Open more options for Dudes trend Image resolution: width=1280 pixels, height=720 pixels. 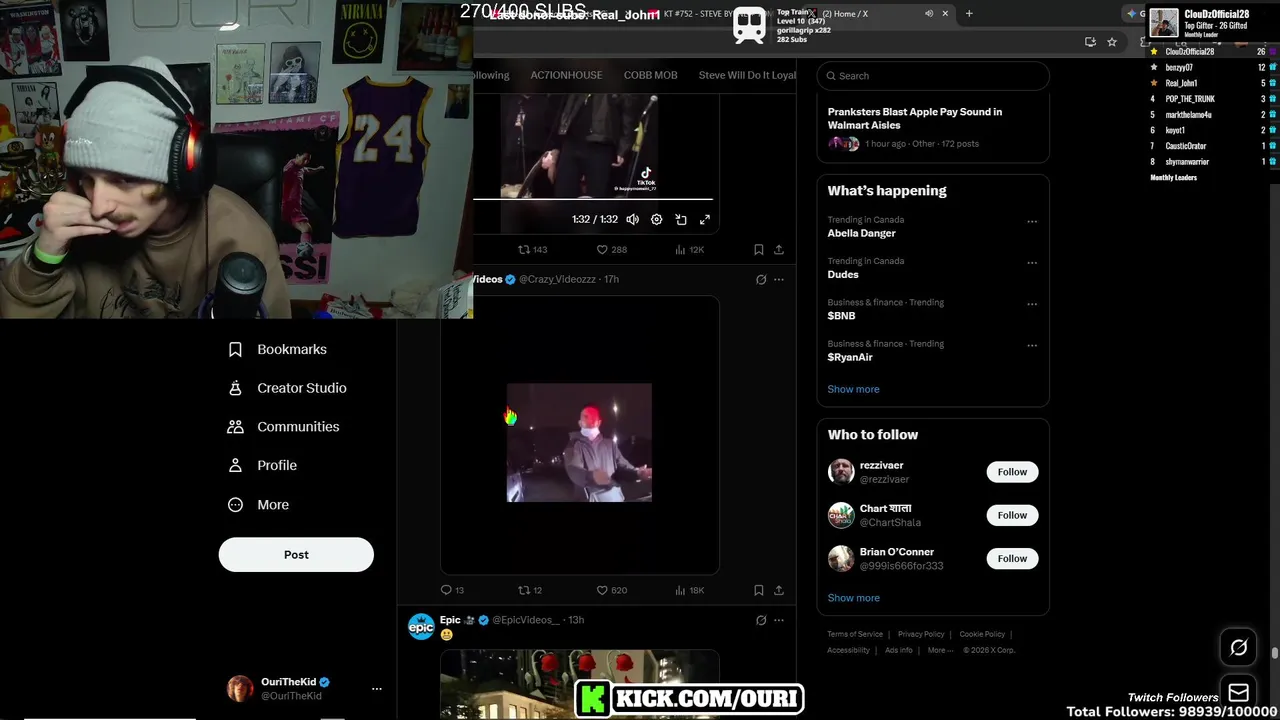1032,263
